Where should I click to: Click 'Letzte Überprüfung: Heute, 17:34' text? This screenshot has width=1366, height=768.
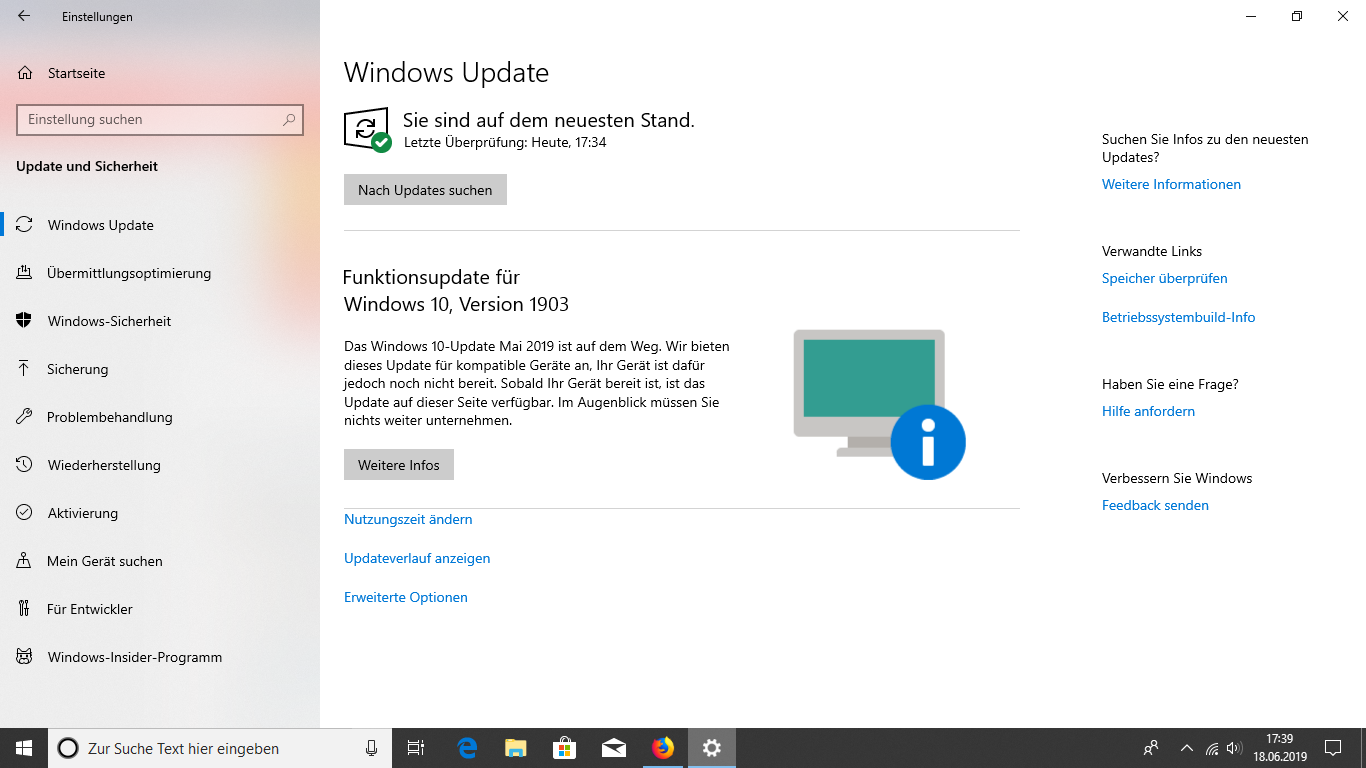pos(505,142)
